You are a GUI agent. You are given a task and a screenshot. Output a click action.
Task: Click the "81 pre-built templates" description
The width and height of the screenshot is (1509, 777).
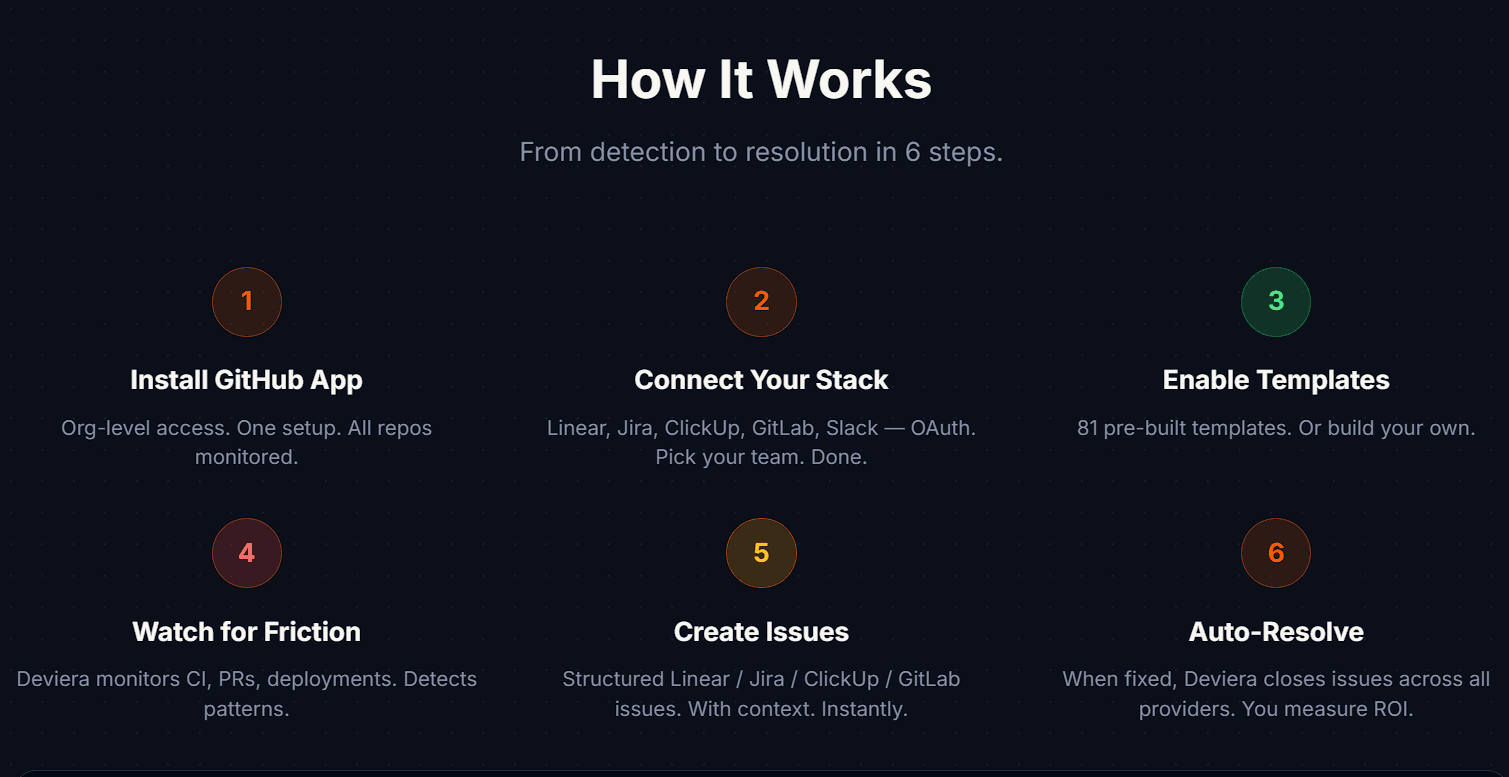1276,428
